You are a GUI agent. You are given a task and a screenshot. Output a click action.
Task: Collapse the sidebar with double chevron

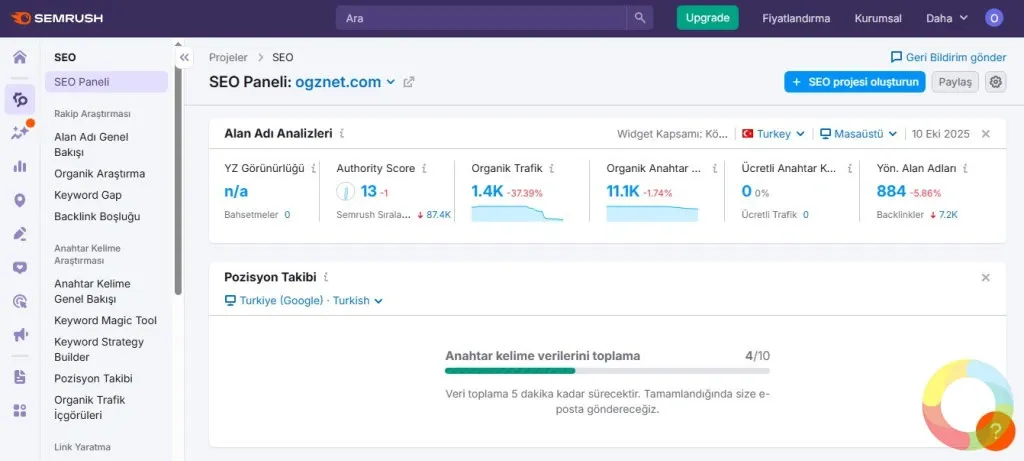coord(184,57)
